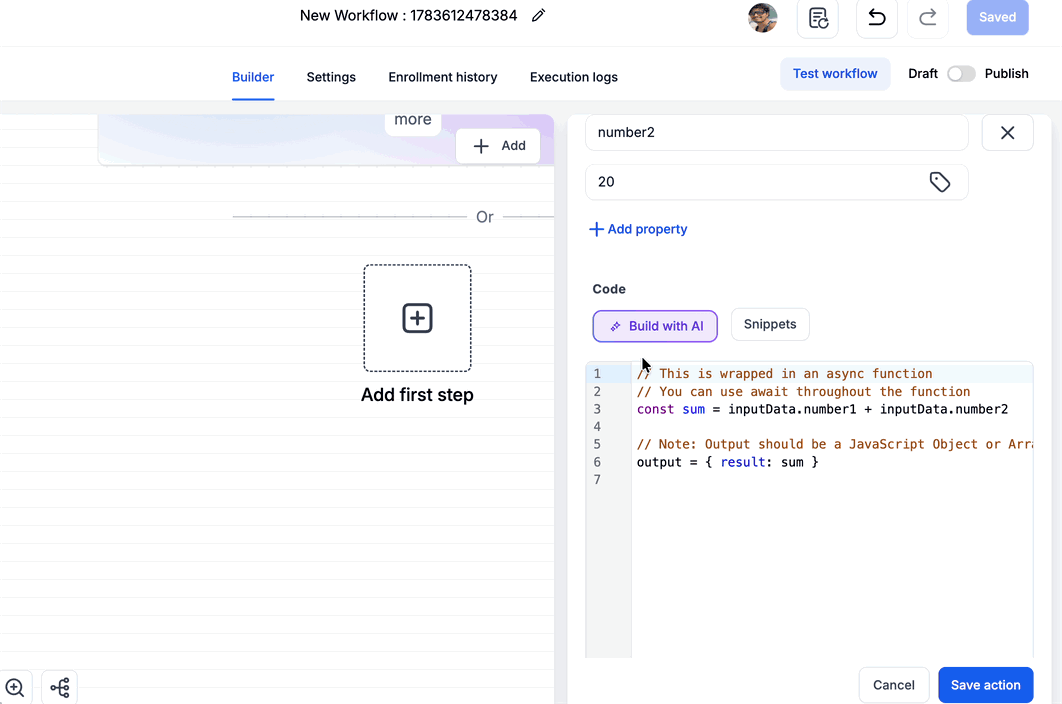Click the auto-layout tree icon

click(x=60, y=687)
